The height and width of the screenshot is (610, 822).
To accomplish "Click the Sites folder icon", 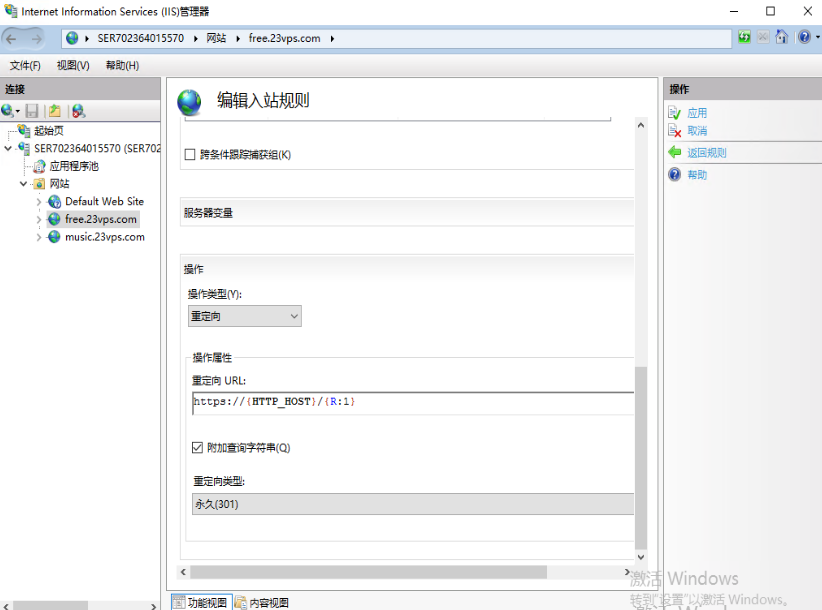I will coord(39,184).
